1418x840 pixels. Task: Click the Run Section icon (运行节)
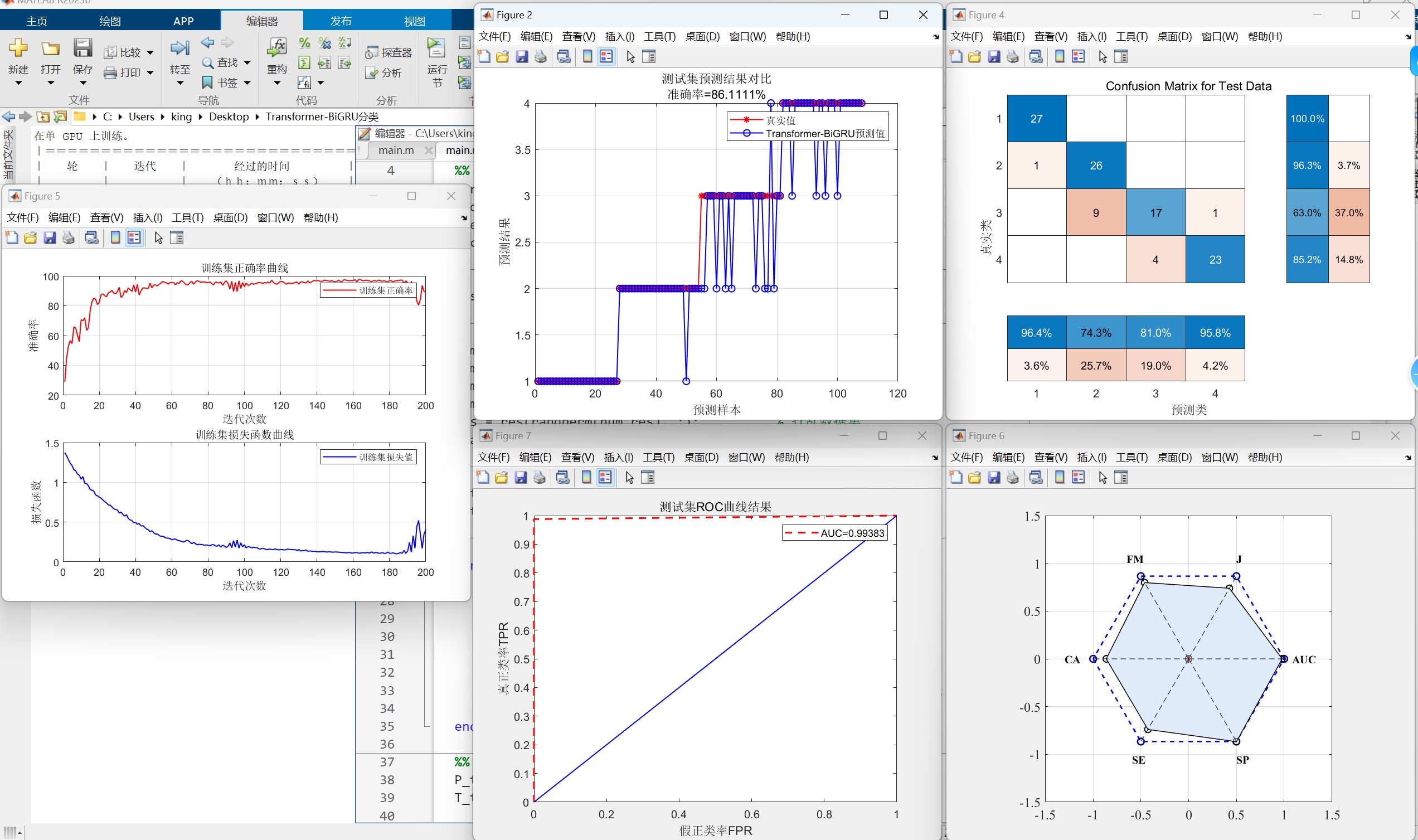click(x=436, y=48)
